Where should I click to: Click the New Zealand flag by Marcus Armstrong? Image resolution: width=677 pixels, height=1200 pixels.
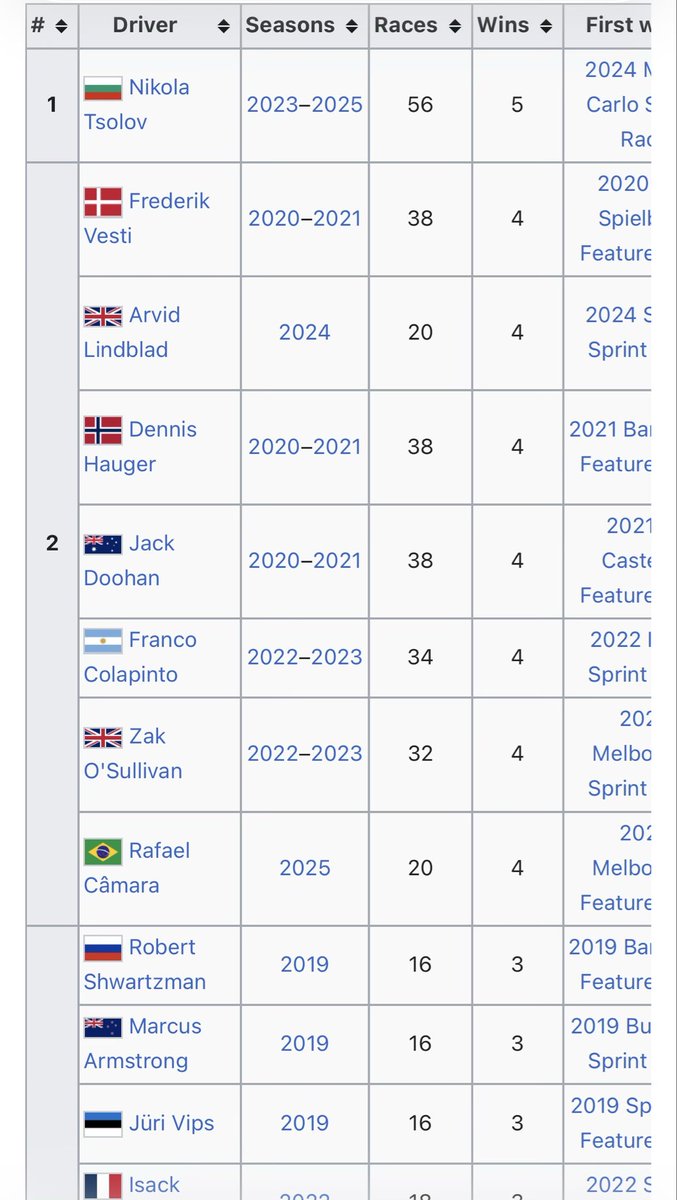click(103, 1027)
